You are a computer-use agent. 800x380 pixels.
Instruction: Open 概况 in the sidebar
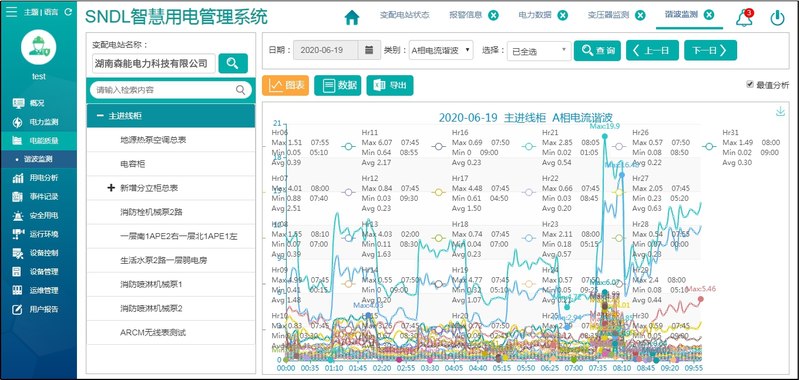tap(38, 103)
